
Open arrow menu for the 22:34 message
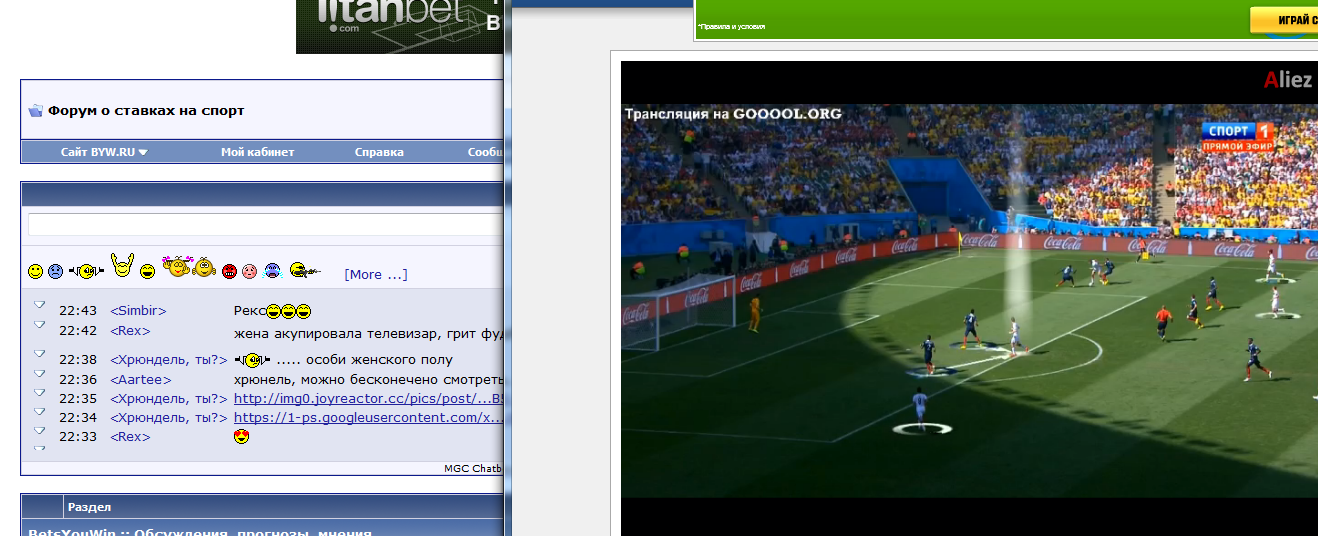(40, 411)
